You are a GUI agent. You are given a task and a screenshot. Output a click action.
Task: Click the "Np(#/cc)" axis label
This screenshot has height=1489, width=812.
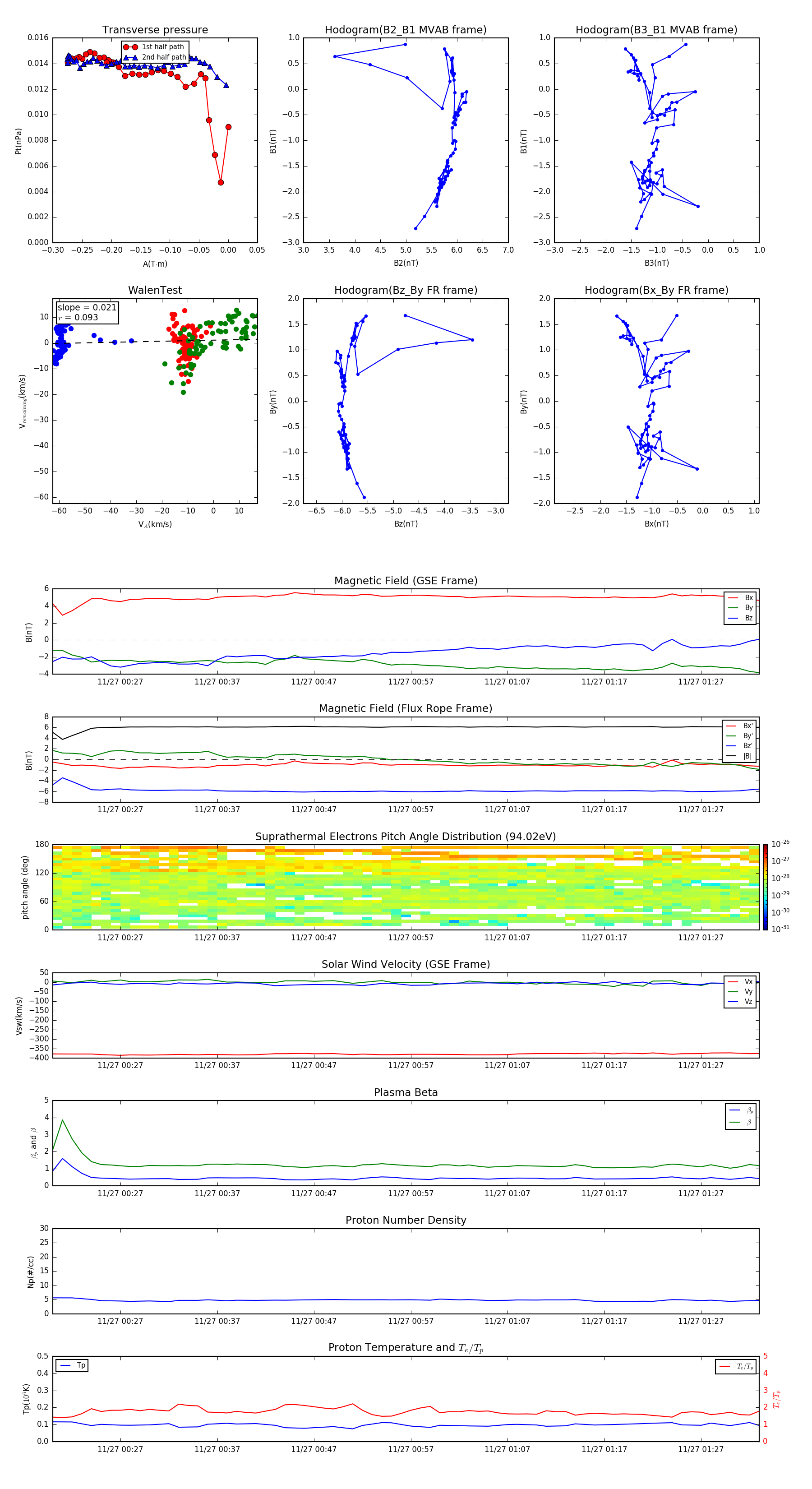pos(31,1272)
